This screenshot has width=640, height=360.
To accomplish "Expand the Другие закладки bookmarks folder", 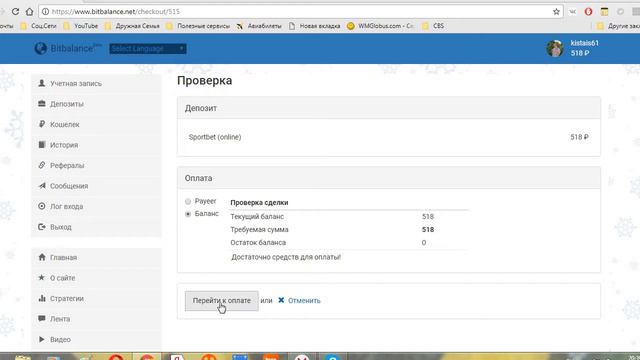I will (x=618, y=26).
